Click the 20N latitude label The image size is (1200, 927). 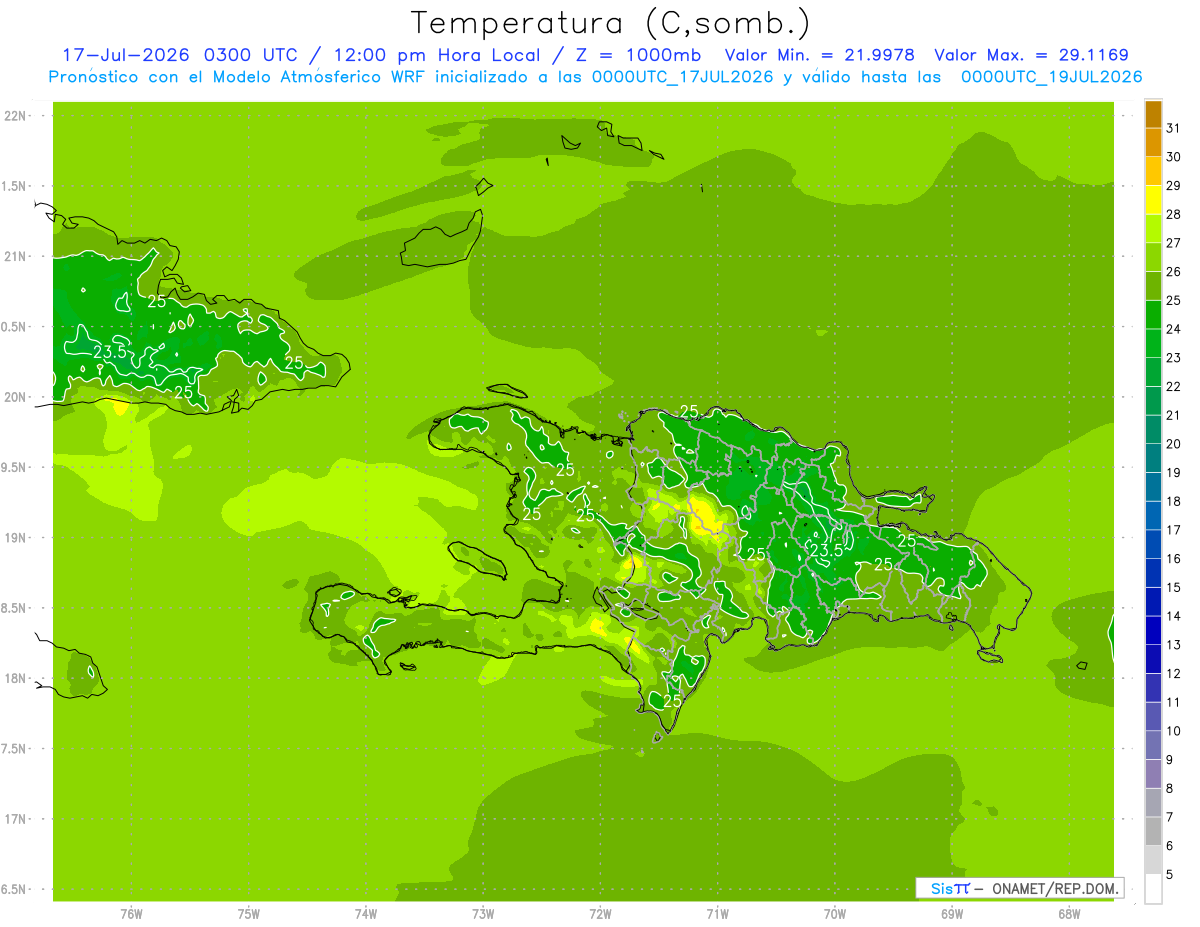click(15, 397)
